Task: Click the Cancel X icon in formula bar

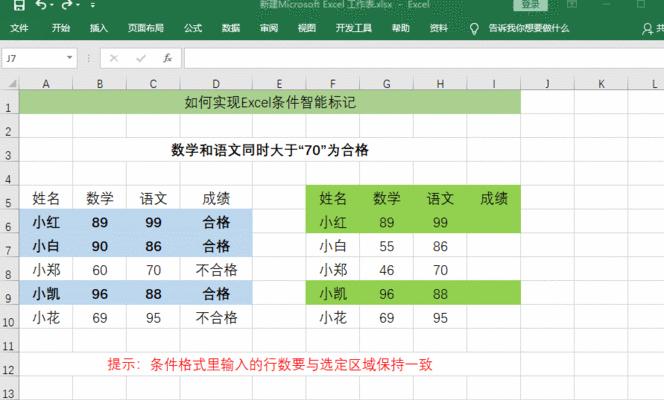Action: coord(114,58)
